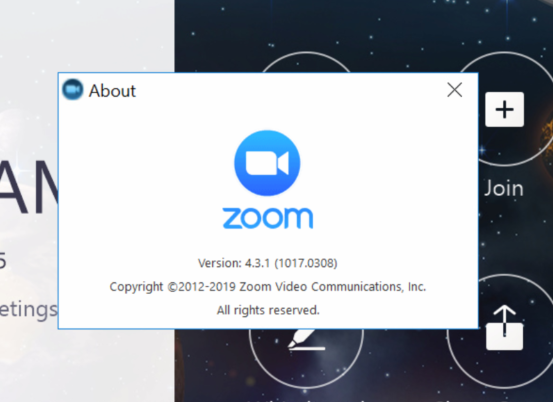Click the zoom wordmark under the logo
Screen dimensions: 553x402
268,218
